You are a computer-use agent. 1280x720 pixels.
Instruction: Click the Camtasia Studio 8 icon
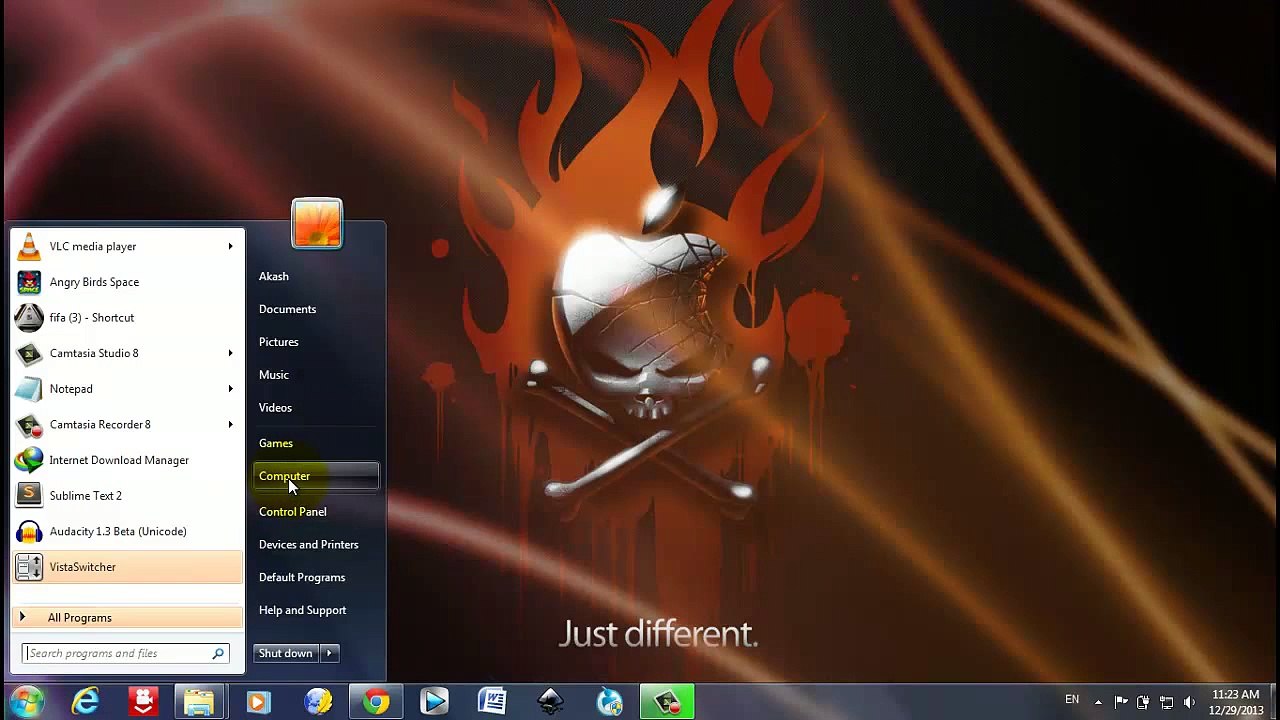click(29, 353)
